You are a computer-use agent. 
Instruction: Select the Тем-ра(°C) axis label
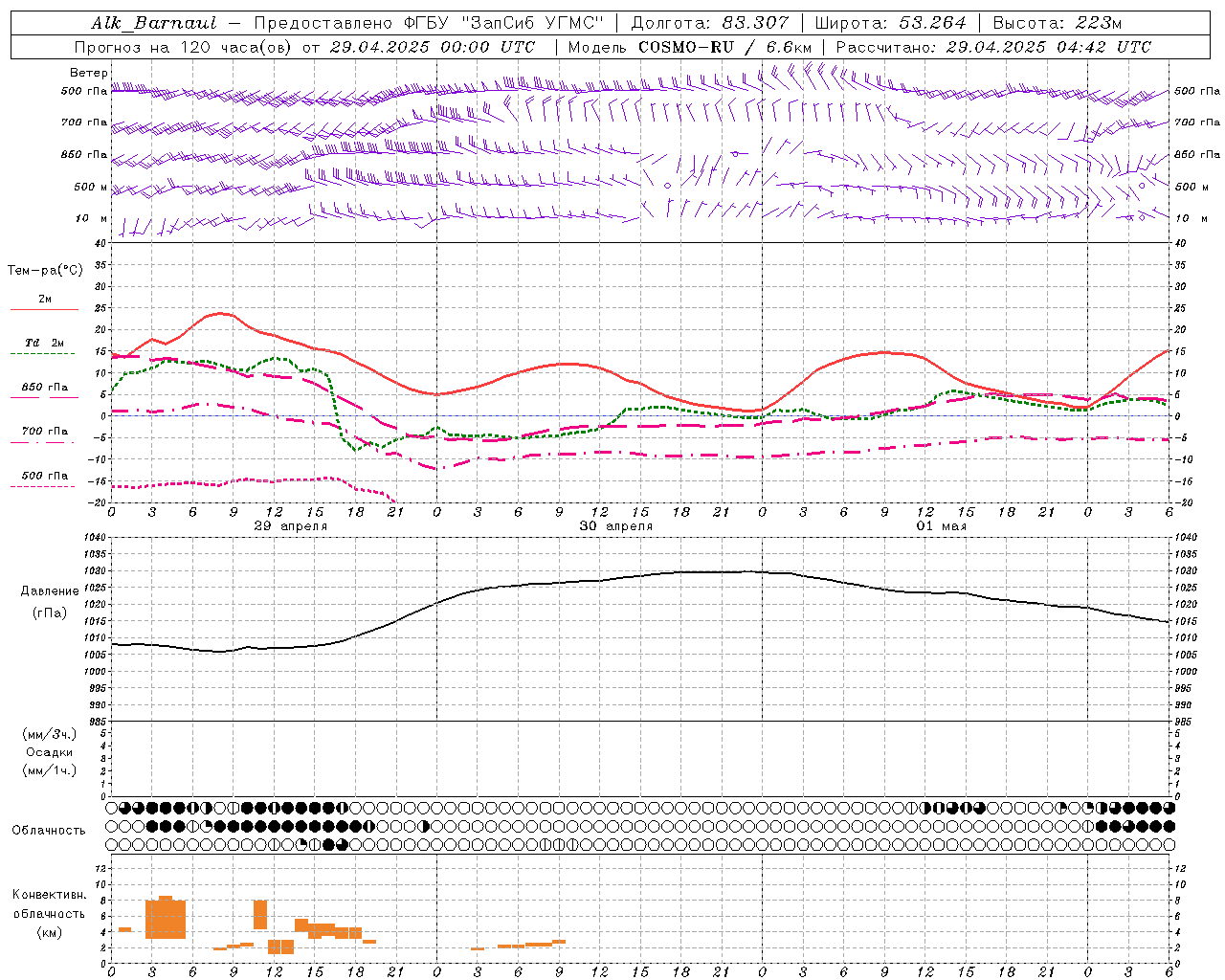click(x=45, y=271)
